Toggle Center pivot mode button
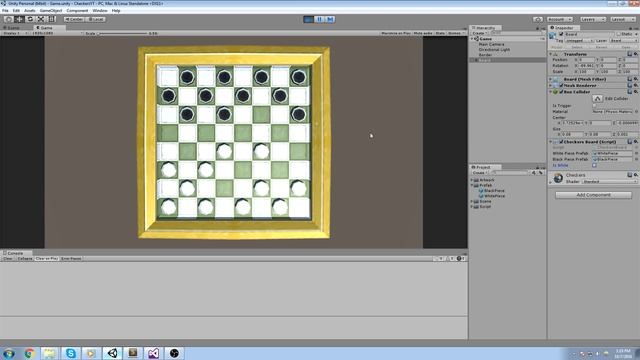Image resolution: width=640 pixels, height=360 pixels. pos(74,19)
